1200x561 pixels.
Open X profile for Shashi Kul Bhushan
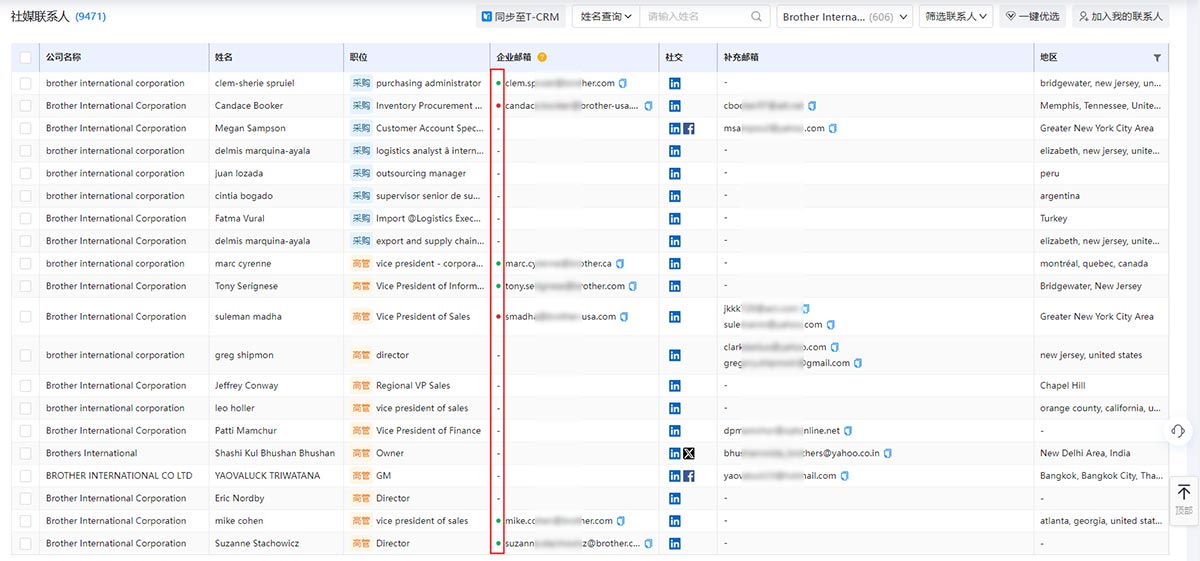689,453
